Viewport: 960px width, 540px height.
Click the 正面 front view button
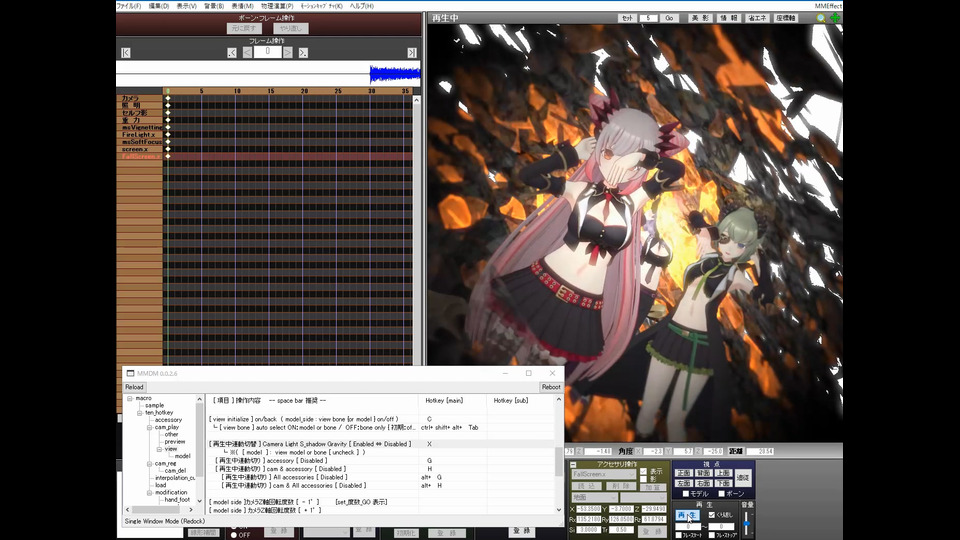click(683, 473)
